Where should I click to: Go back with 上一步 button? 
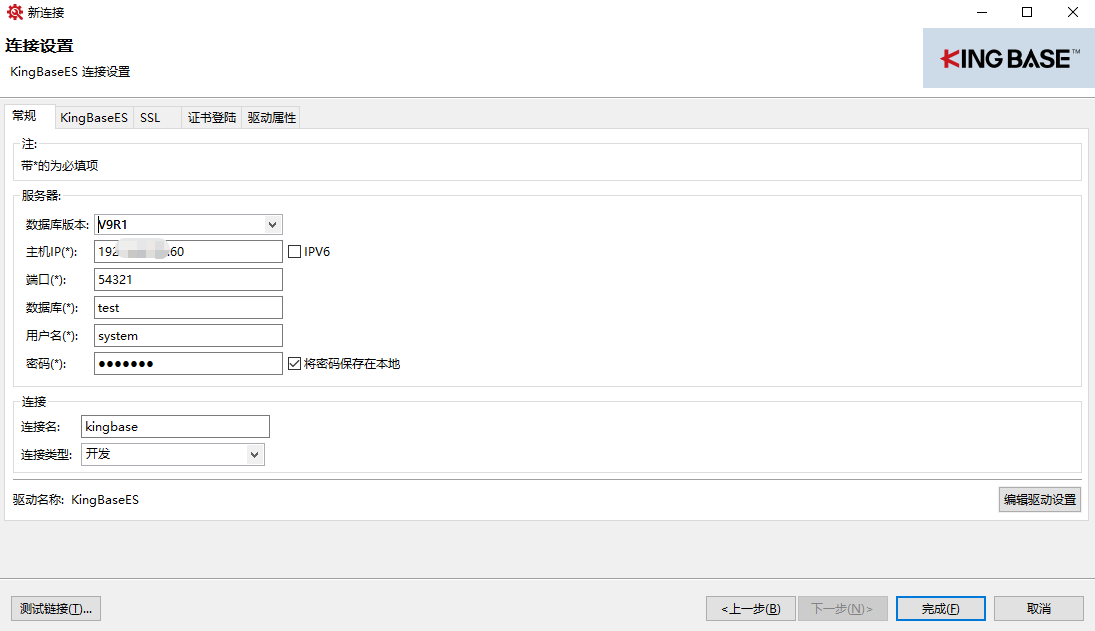(750, 608)
